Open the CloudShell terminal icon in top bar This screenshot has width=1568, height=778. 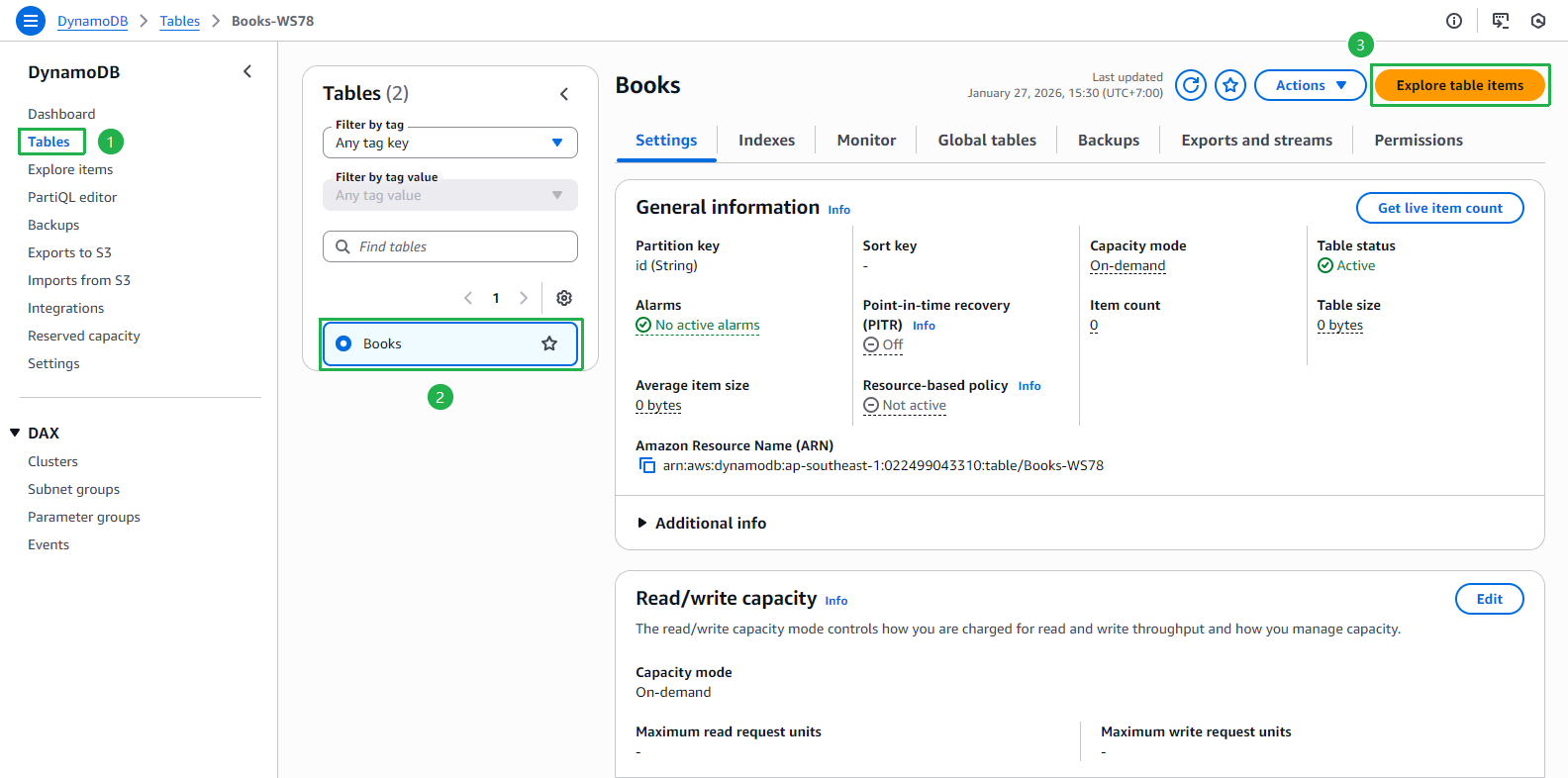coord(1501,21)
